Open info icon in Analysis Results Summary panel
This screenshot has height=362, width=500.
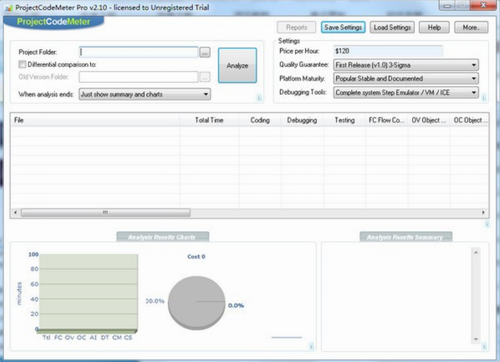[x=484, y=346]
